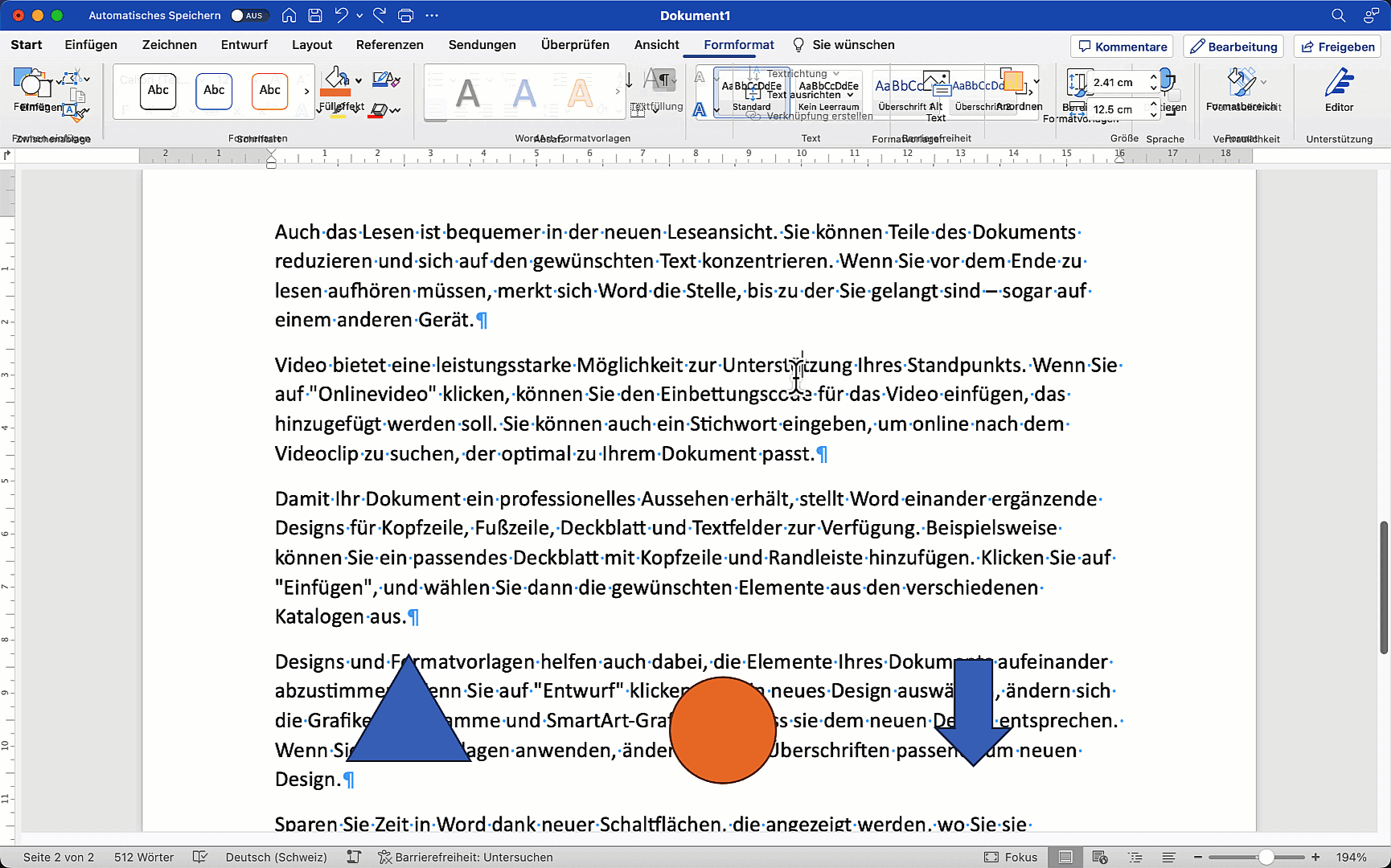Expand the Freigeben share dropdown
1391x868 pixels.
pos(1338,47)
